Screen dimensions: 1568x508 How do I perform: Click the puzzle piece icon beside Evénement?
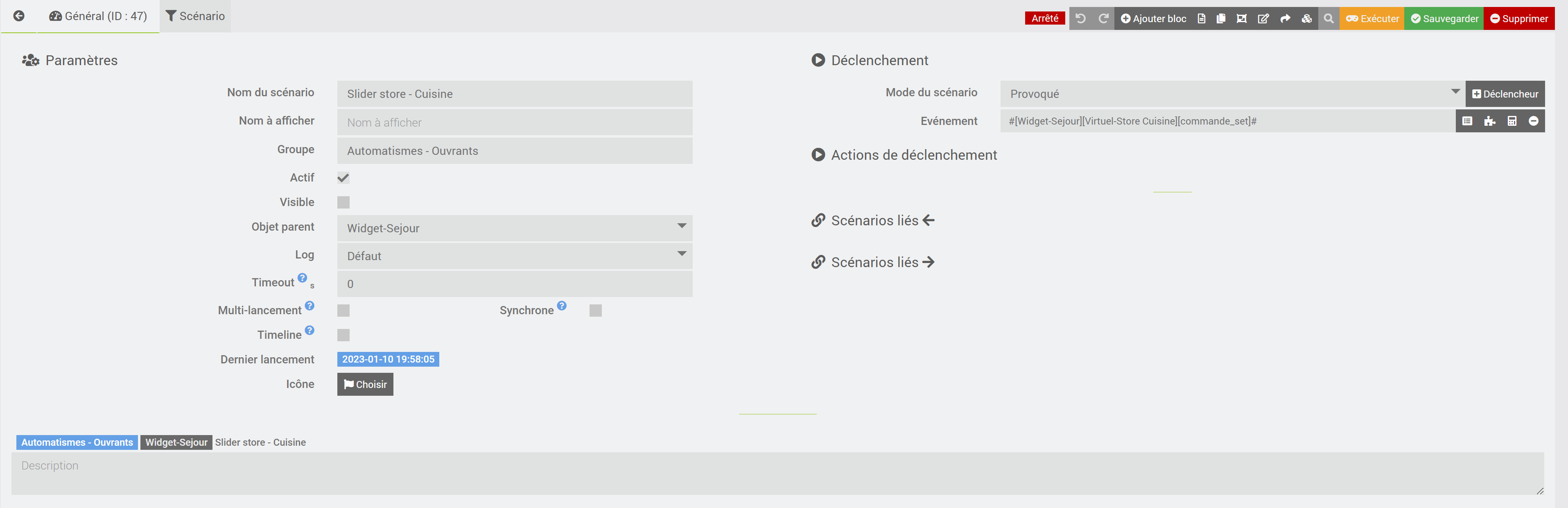click(1489, 121)
